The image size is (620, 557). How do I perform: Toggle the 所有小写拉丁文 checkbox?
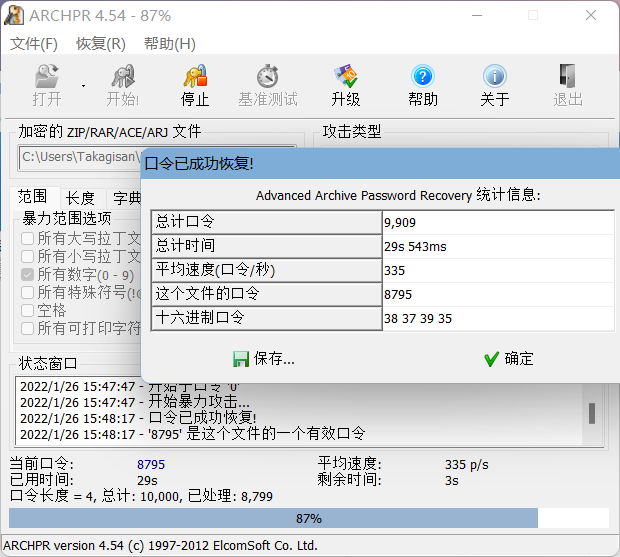[27, 256]
